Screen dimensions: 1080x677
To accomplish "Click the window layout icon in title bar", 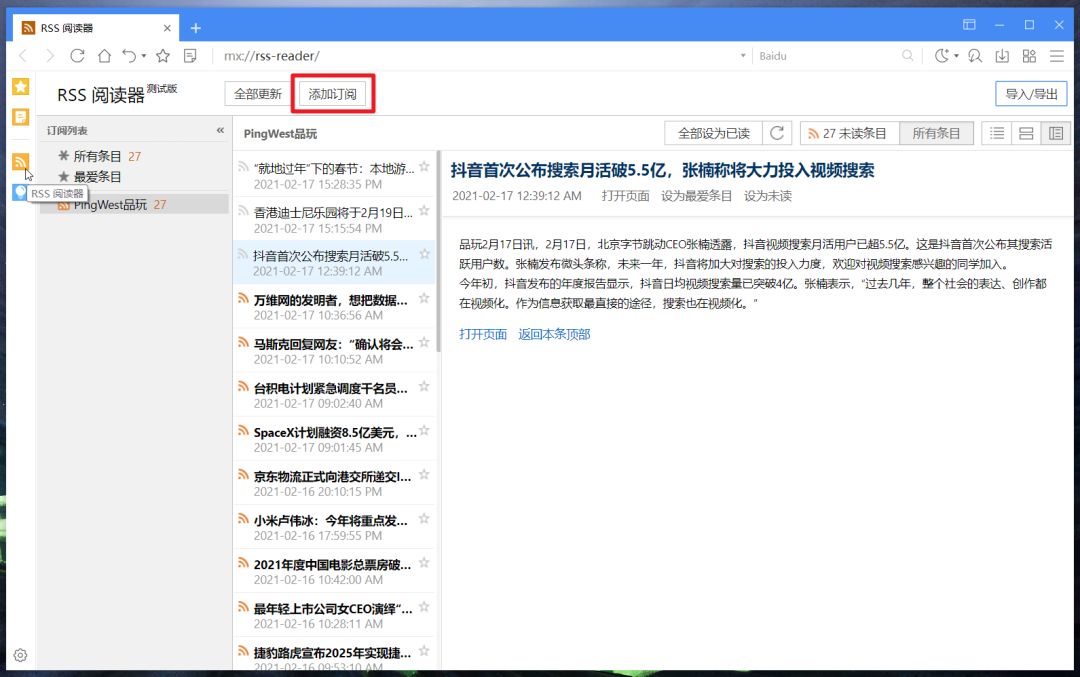I will [x=969, y=25].
